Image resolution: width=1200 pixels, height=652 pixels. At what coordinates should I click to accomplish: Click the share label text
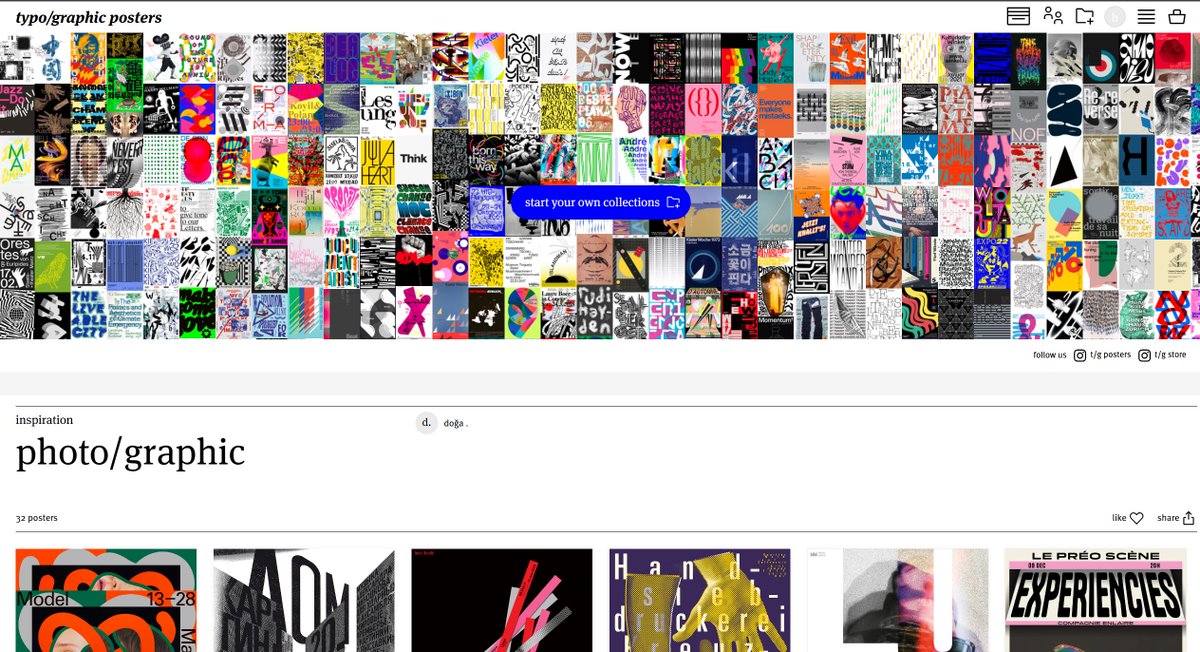click(x=1168, y=518)
